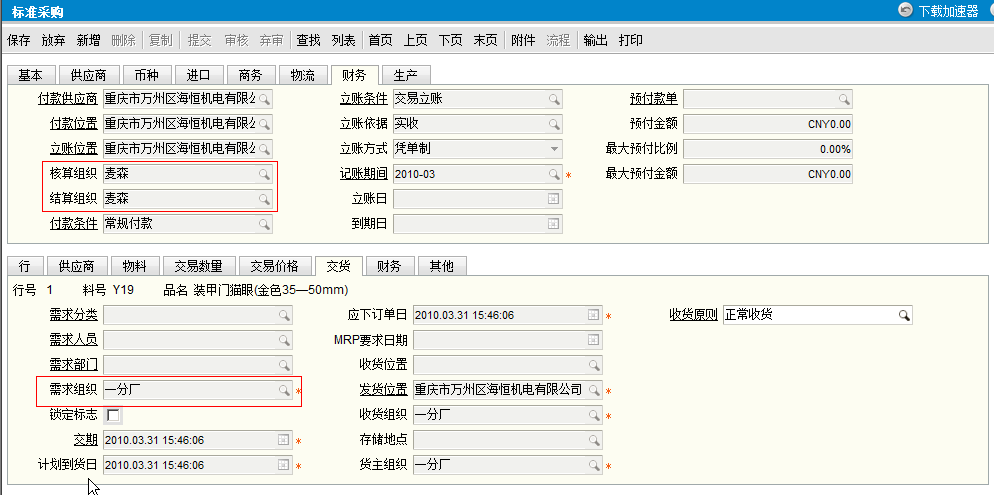Open lookup for 结算组织 field

click(x=264, y=199)
